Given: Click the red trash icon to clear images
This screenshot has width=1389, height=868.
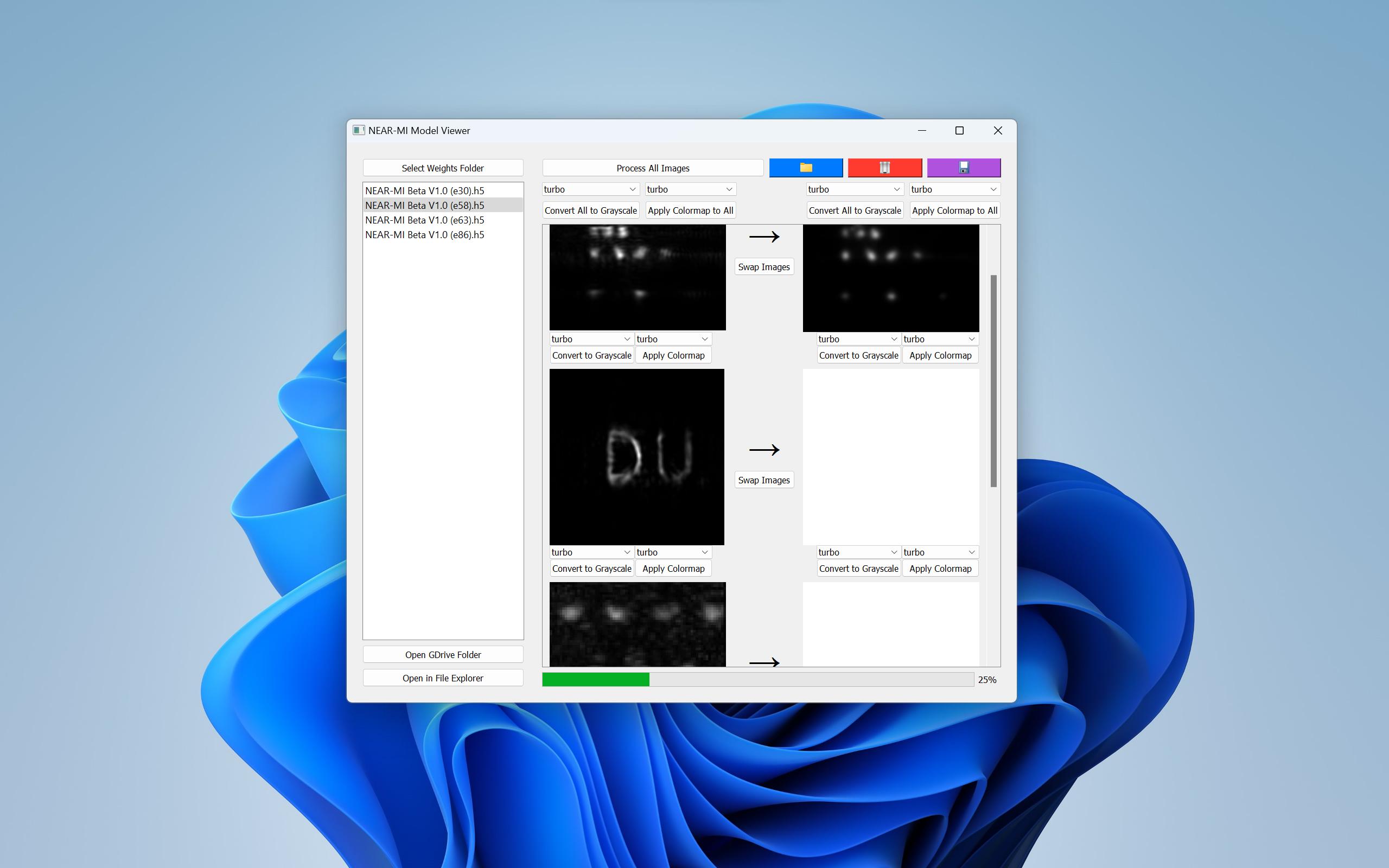Looking at the screenshot, I should [x=884, y=168].
